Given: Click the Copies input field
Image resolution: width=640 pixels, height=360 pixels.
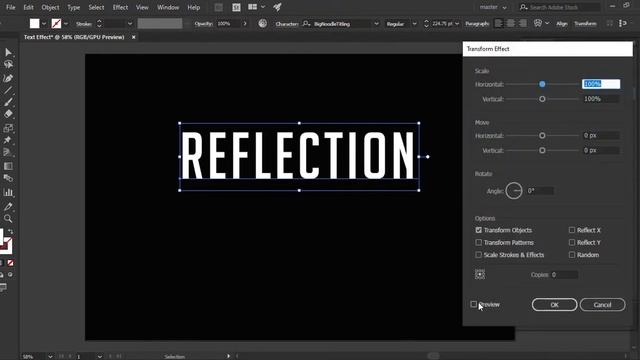Looking at the screenshot, I should pos(564,275).
